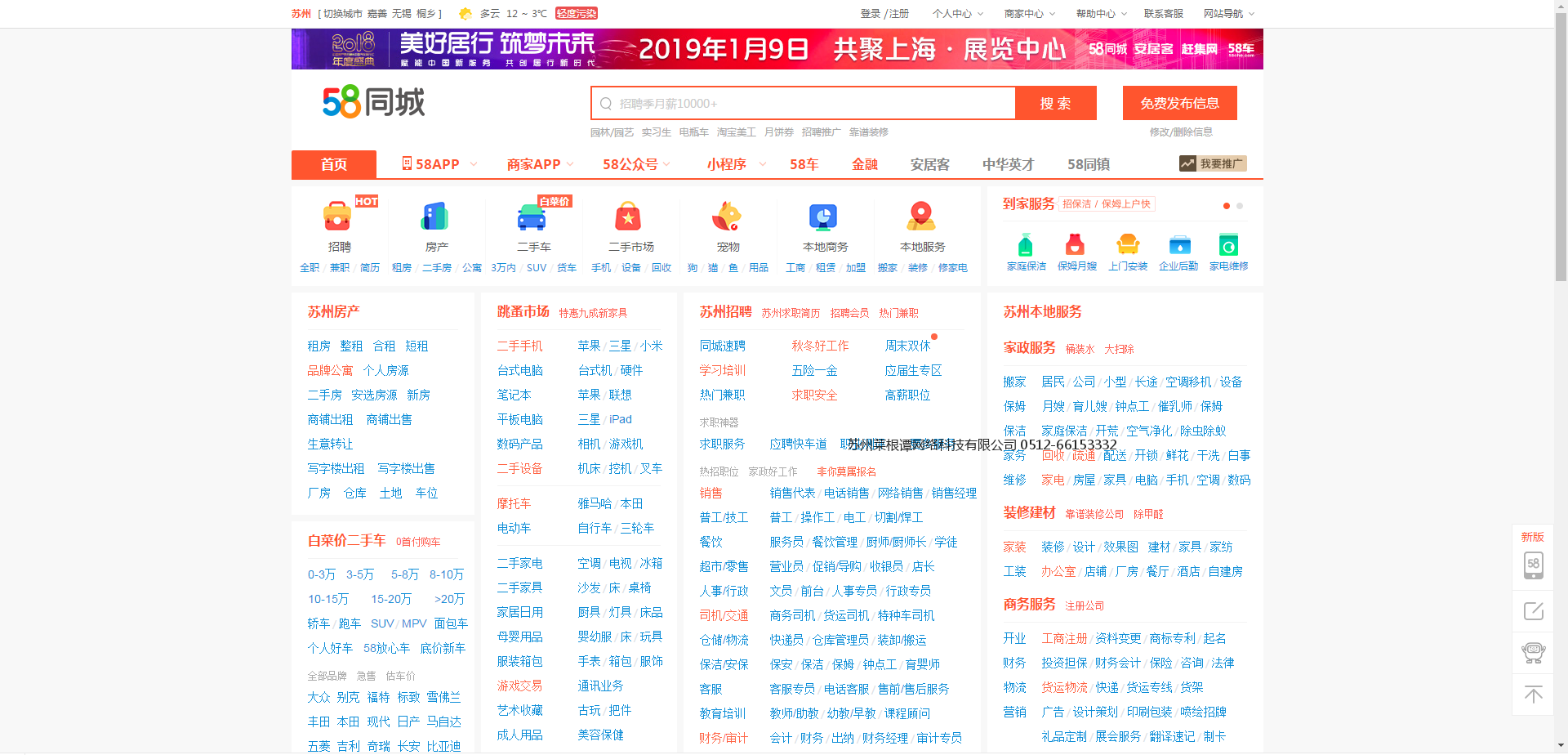This screenshot has height=755, width=1568.
Task: Open the 销售代表 job link
Action: 792,493
